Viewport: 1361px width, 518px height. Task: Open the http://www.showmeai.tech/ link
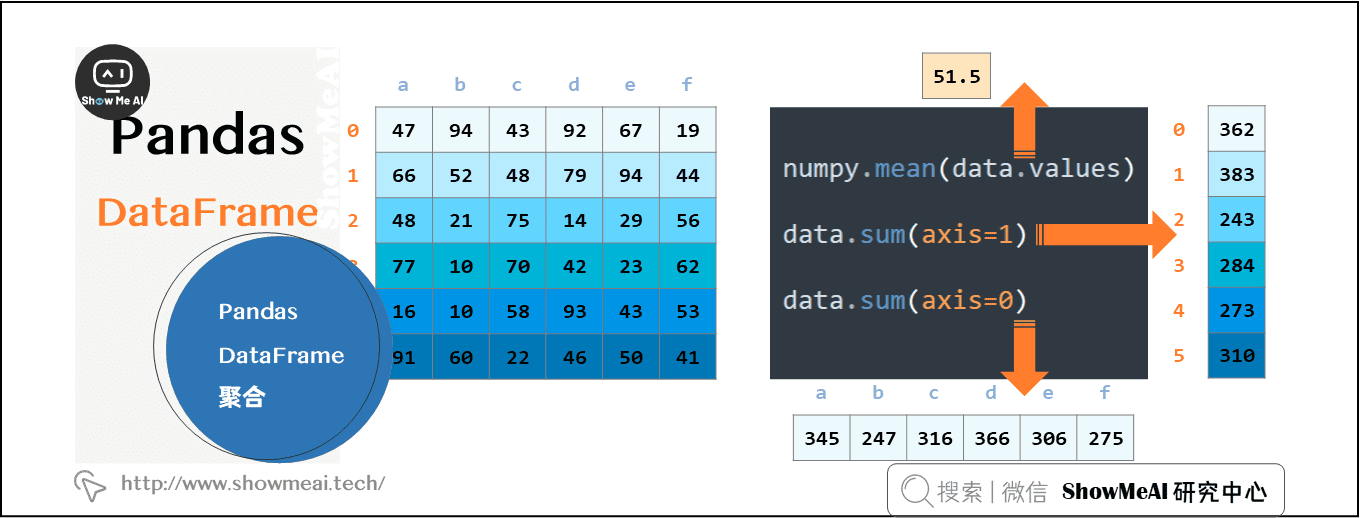[x=253, y=483]
